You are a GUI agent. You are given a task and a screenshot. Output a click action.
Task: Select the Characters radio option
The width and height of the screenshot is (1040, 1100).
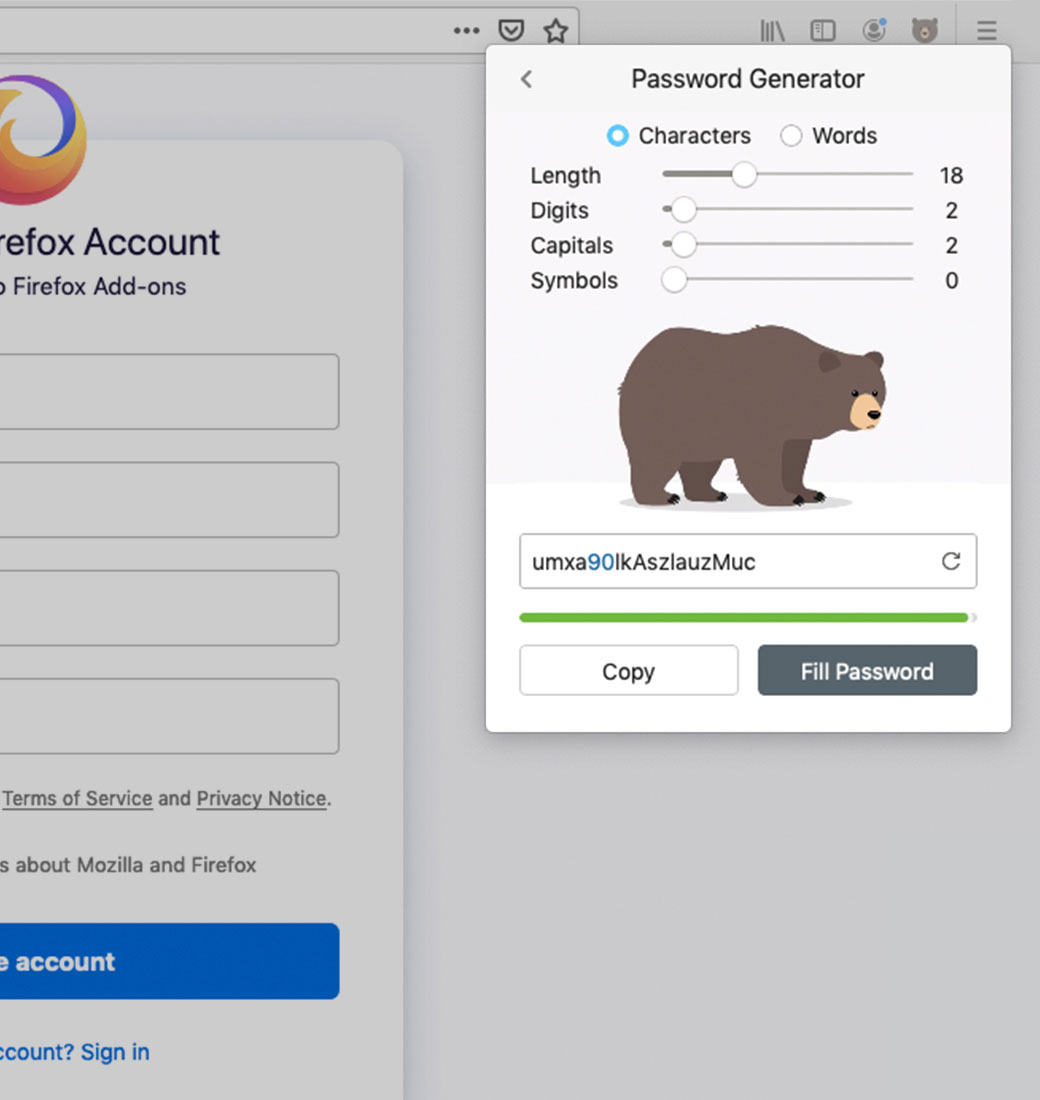tap(618, 136)
